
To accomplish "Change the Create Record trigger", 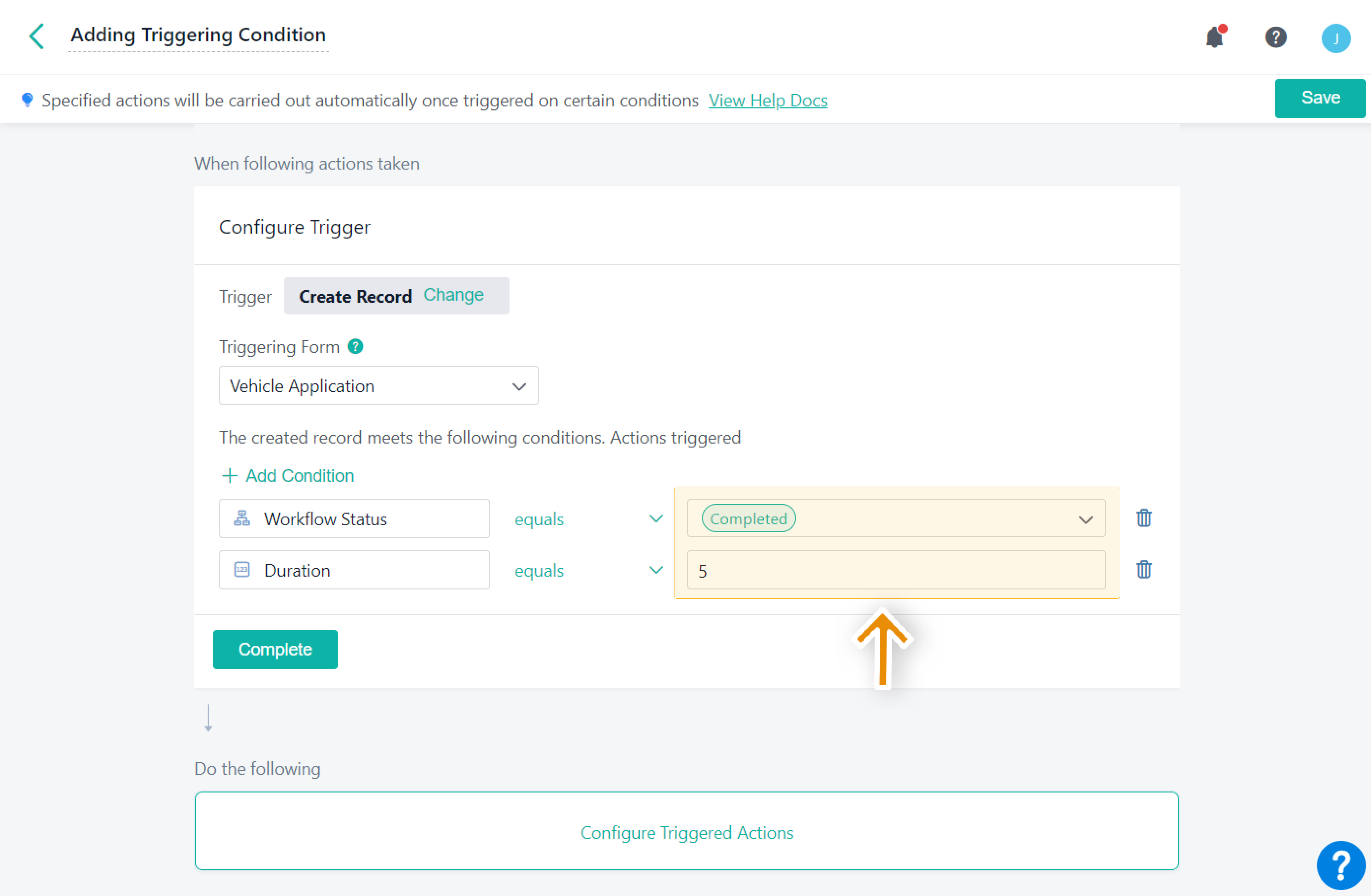I will [453, 295].
